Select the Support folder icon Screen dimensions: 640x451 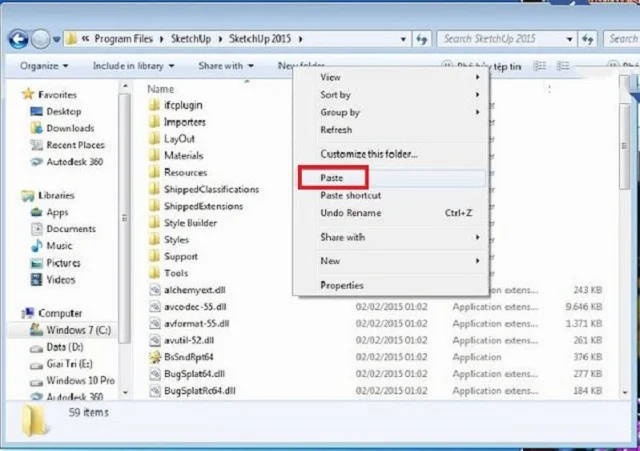154,256
